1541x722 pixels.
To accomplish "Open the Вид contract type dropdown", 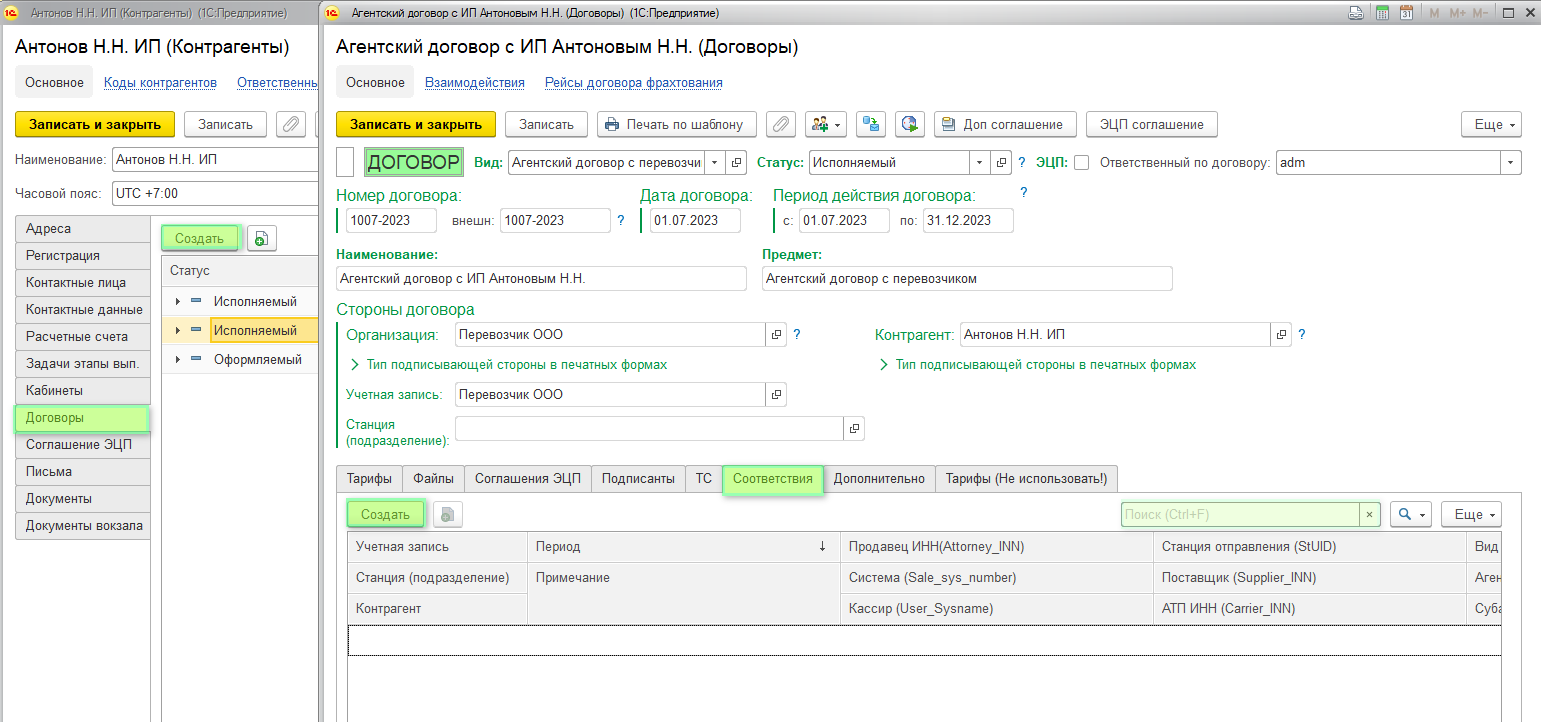I will tap(716, 162).
